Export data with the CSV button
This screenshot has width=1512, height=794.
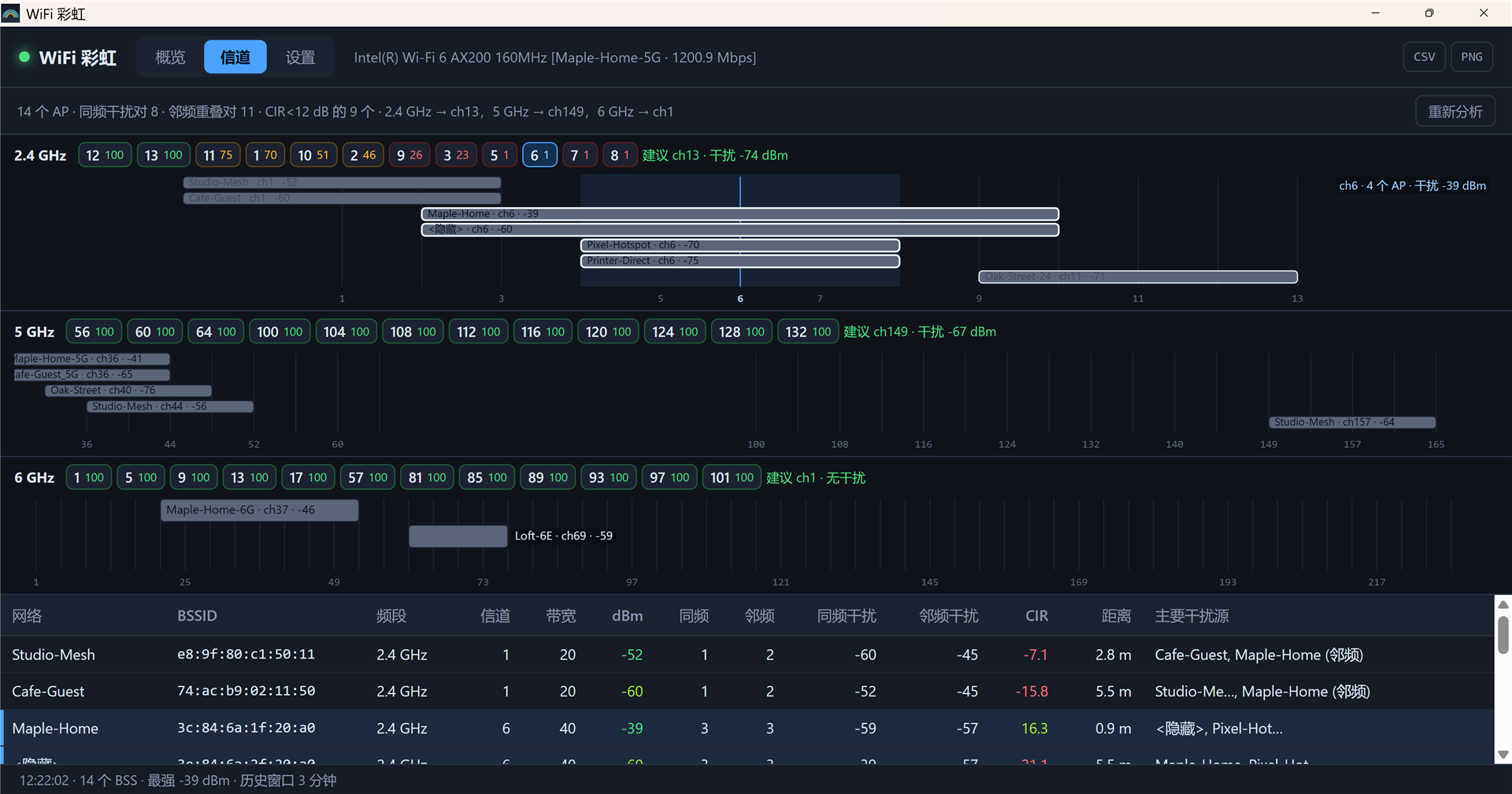[x=1424, y=57]
